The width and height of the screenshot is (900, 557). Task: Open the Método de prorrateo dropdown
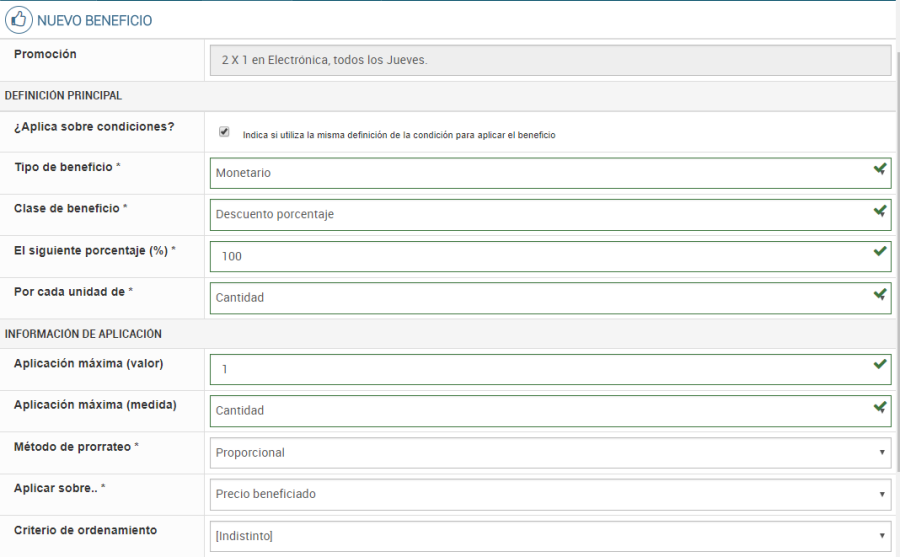pyautogui.click(x=550, y=453)
